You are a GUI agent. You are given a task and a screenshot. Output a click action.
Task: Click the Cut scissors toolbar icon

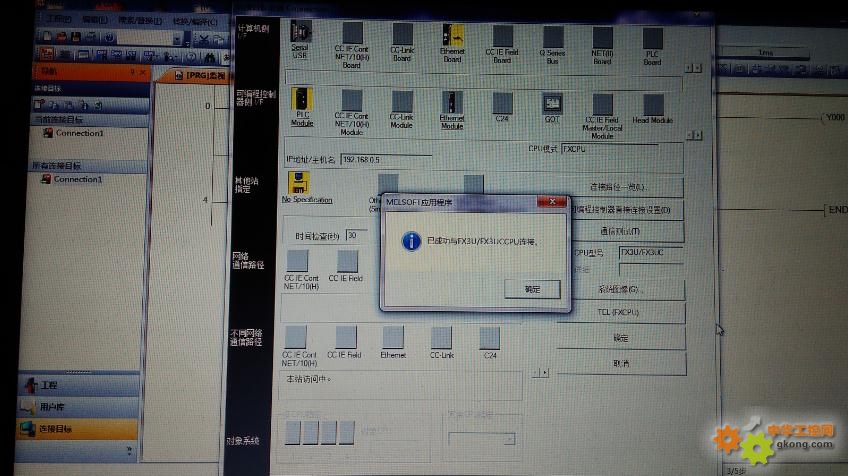click(x=203, y=39)
